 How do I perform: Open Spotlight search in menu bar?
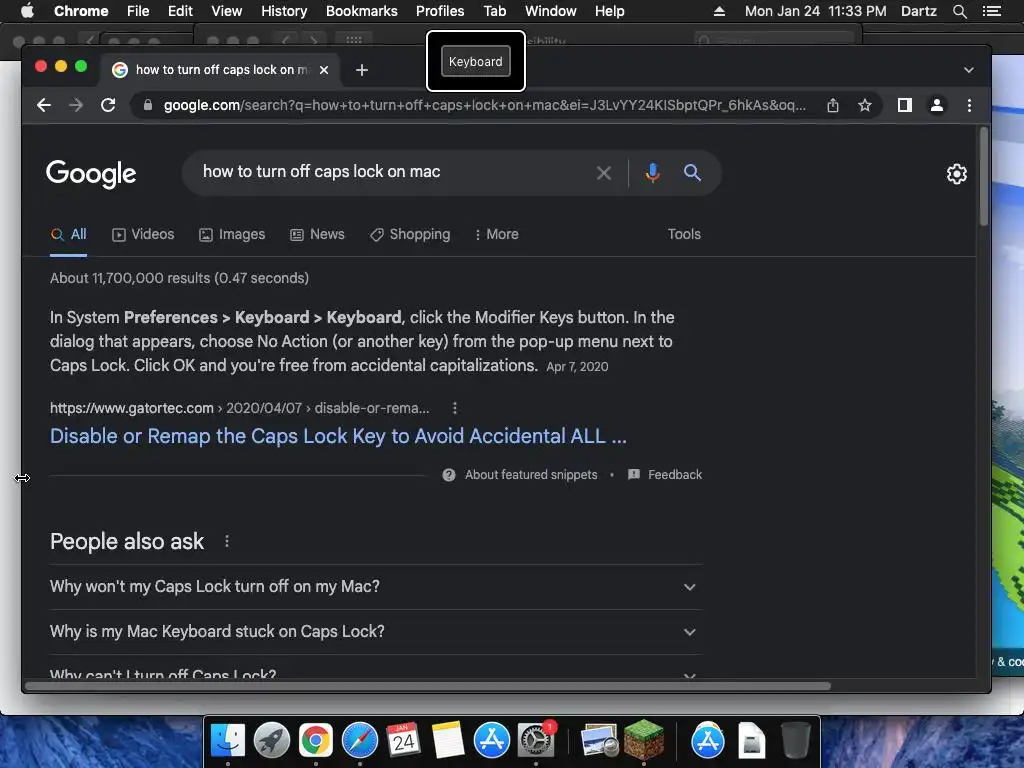point(959,11)
